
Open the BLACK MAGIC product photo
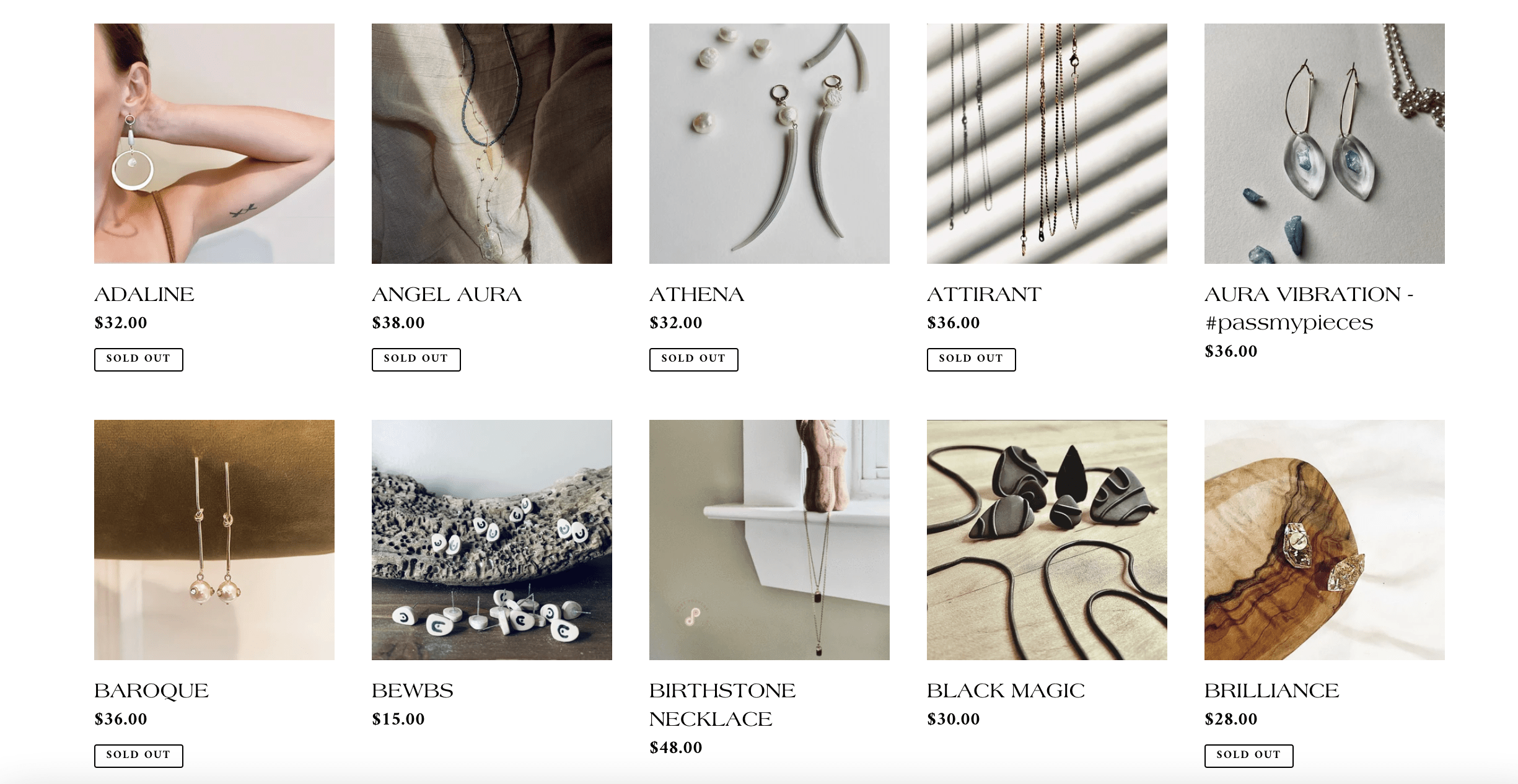click(x=1047, y=540)
